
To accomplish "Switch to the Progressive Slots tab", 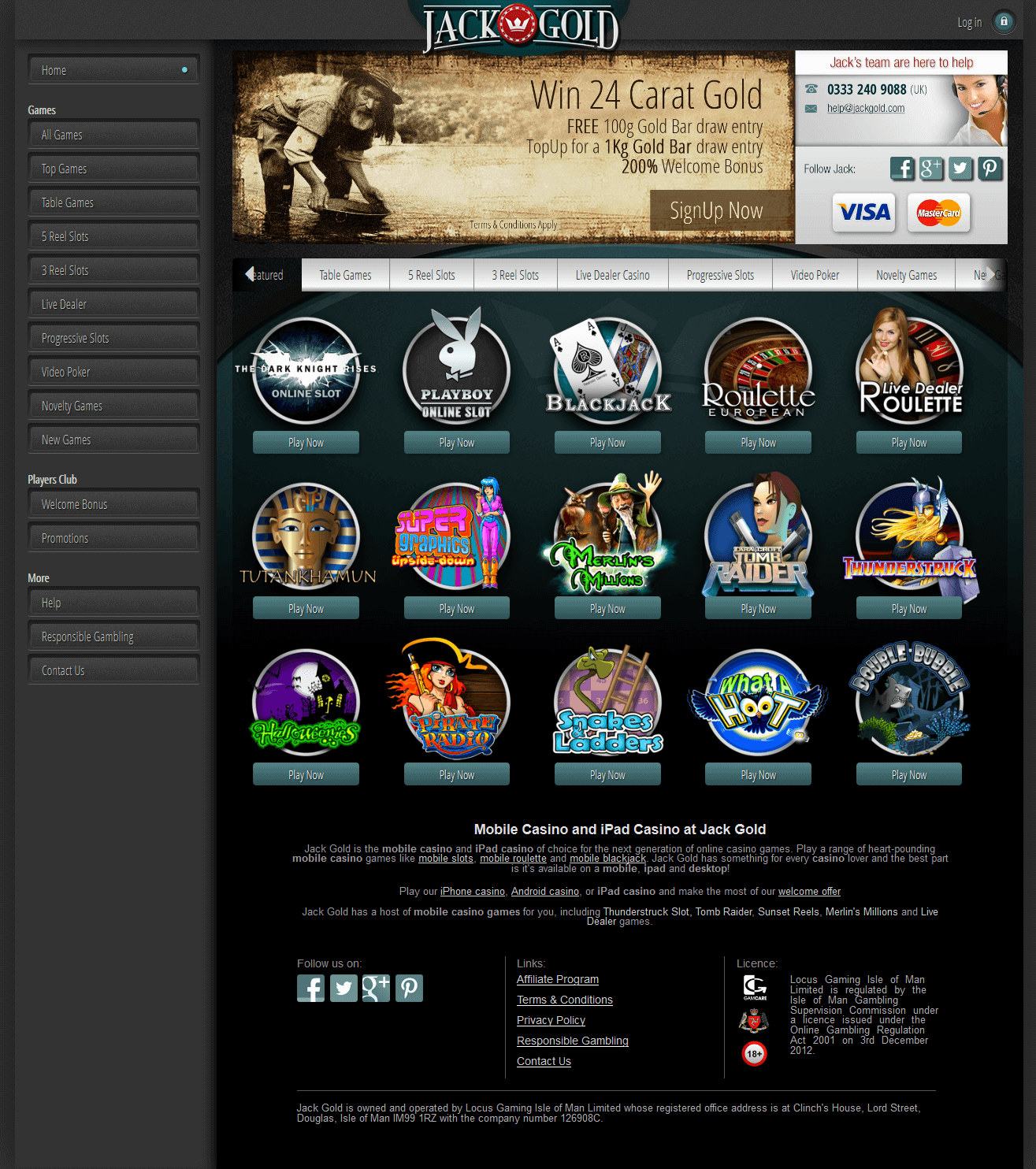I will click(x=720, y=275).
